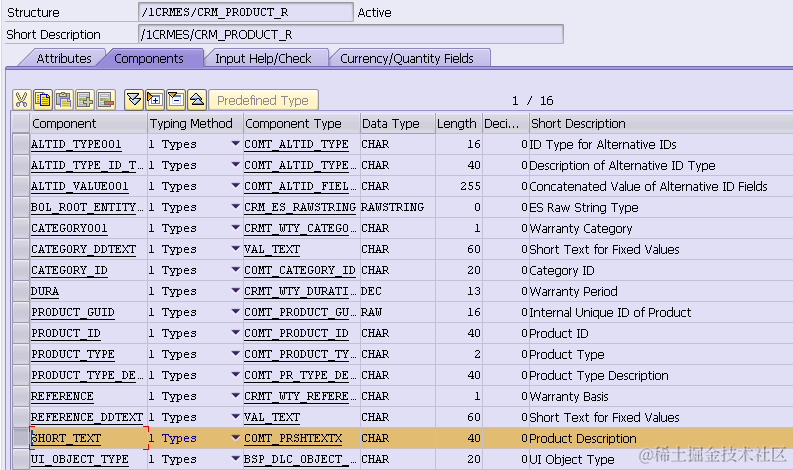Open the Input Help/Check tab
Viewport: 793px width, 470px height.
click(x=263, y=58)
